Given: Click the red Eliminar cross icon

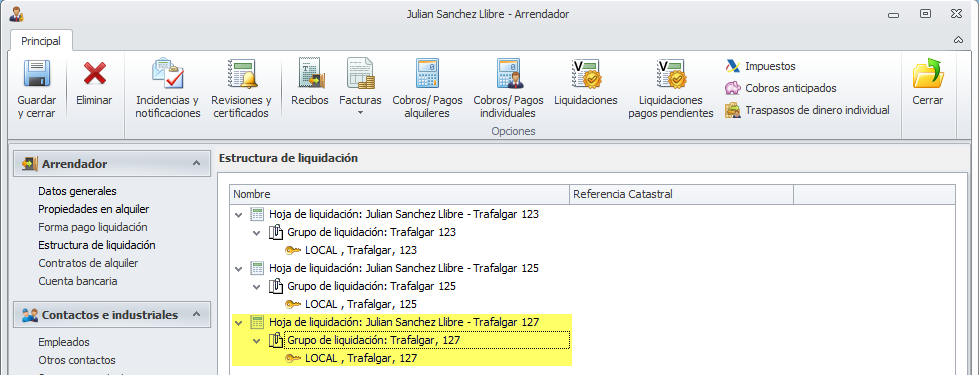Looking at the screenshot, I should [95, 74].
